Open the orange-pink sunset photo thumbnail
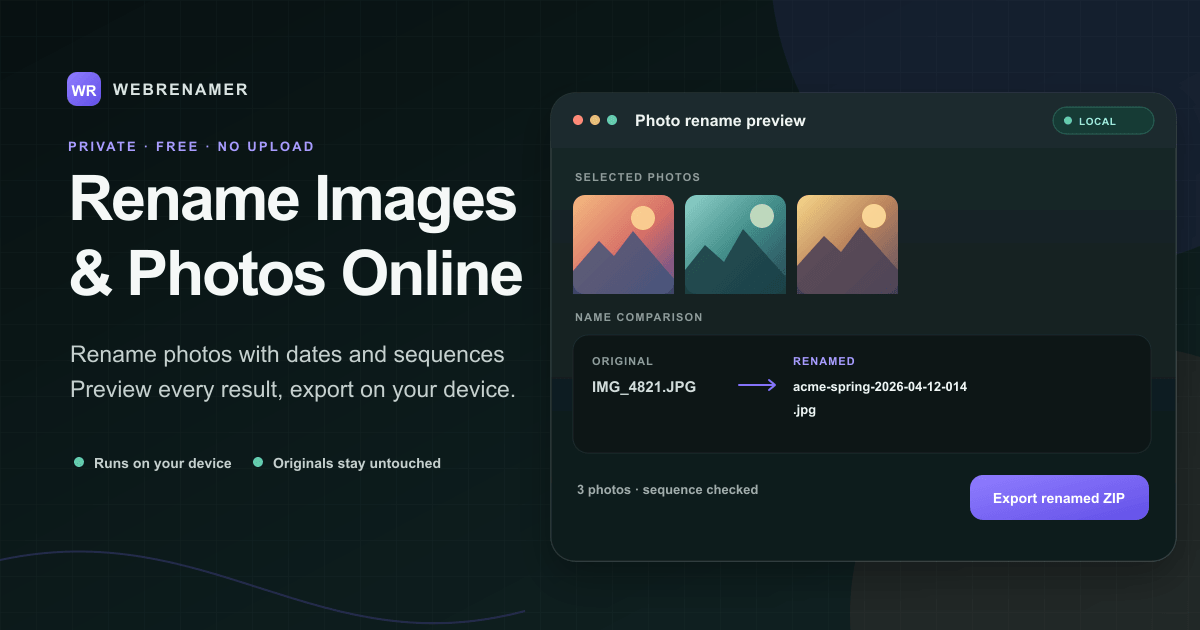 tap(623, 244)
